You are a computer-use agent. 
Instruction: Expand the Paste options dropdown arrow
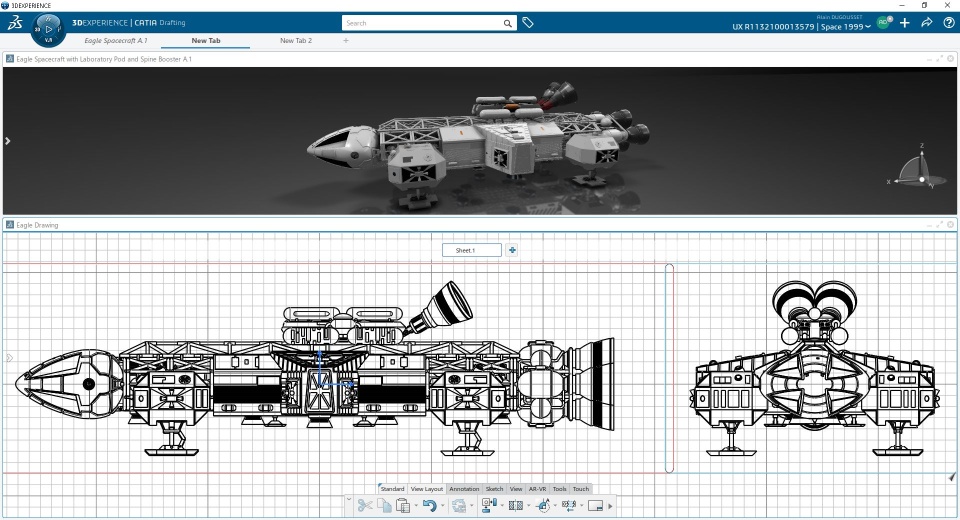coord(416,506)
